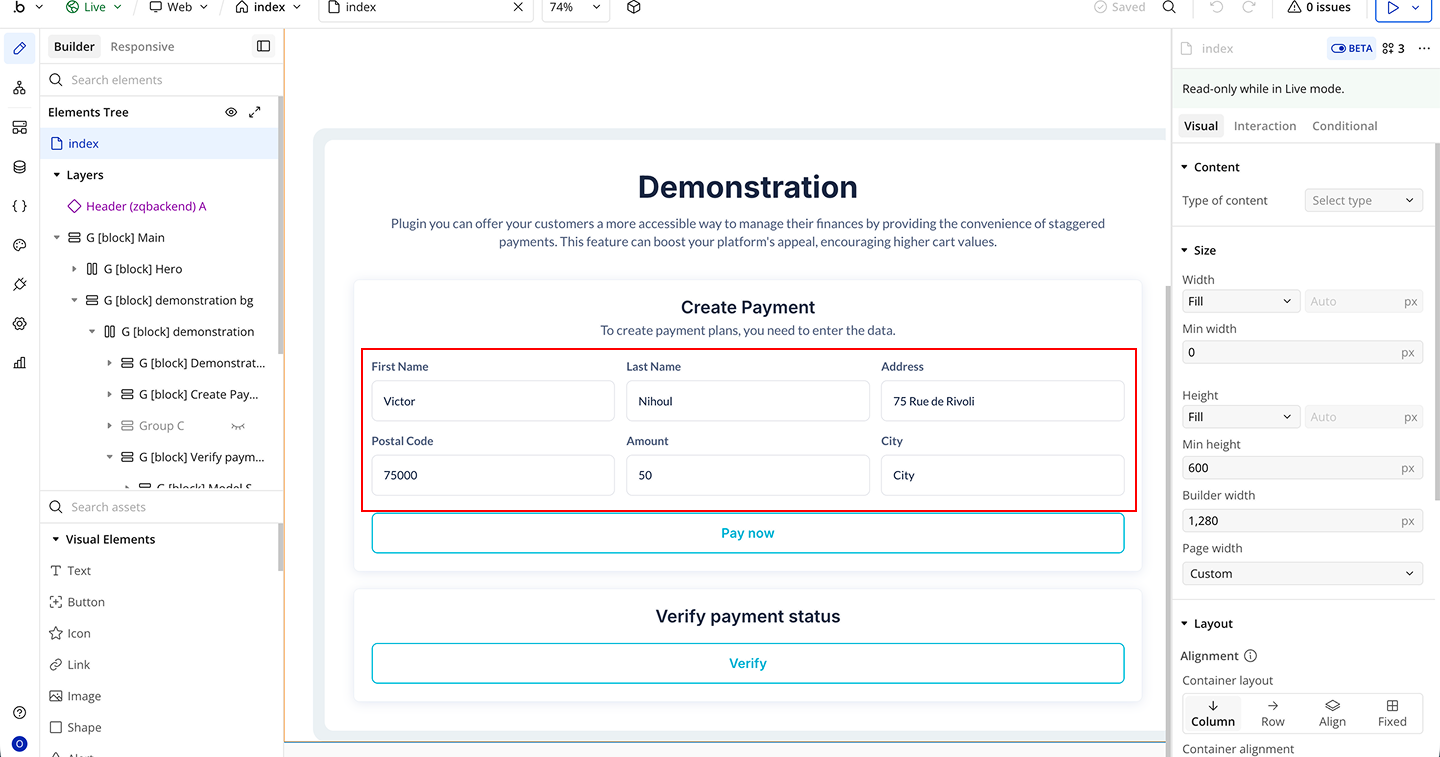Open the Page width Custom dropdown

[x=1302, y=573]
